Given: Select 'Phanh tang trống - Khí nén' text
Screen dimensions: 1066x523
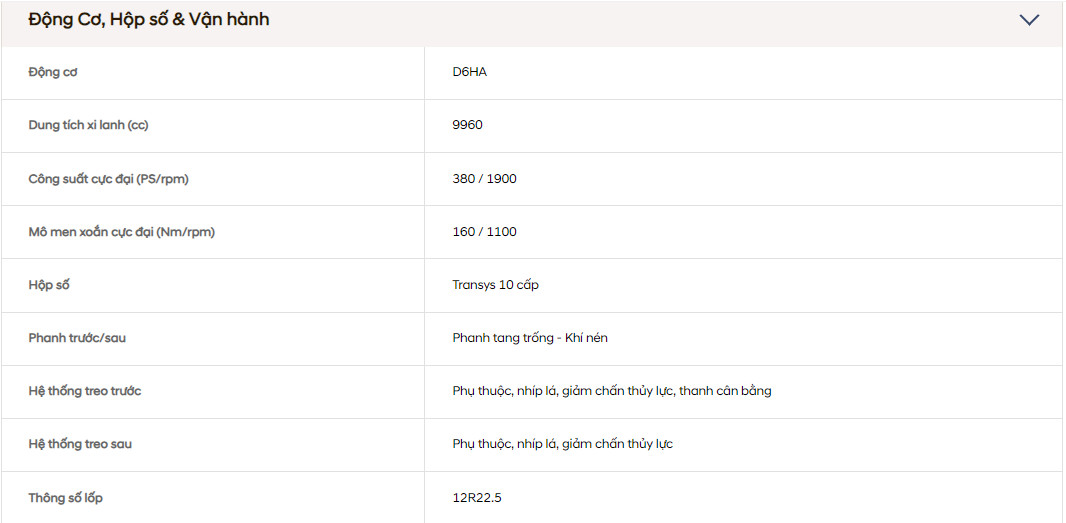Looking at the screenshot, I should (530, 338).
